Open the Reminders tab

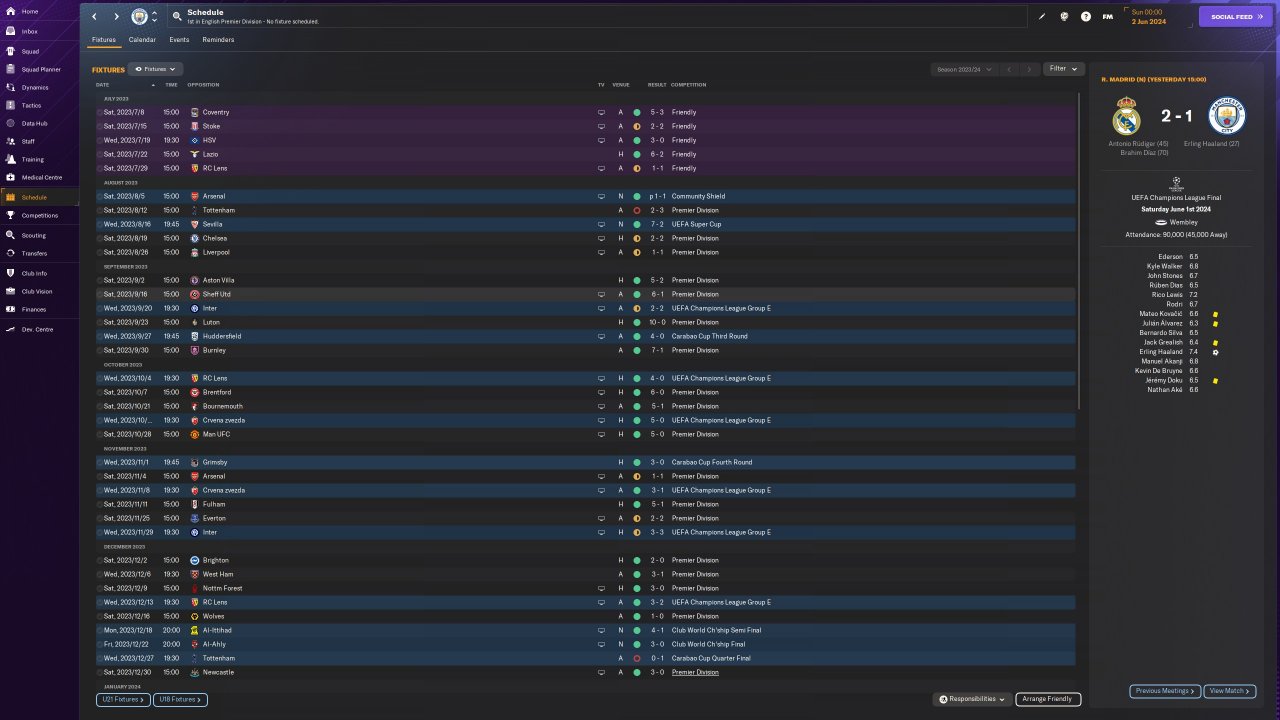[x=218, y=40]
